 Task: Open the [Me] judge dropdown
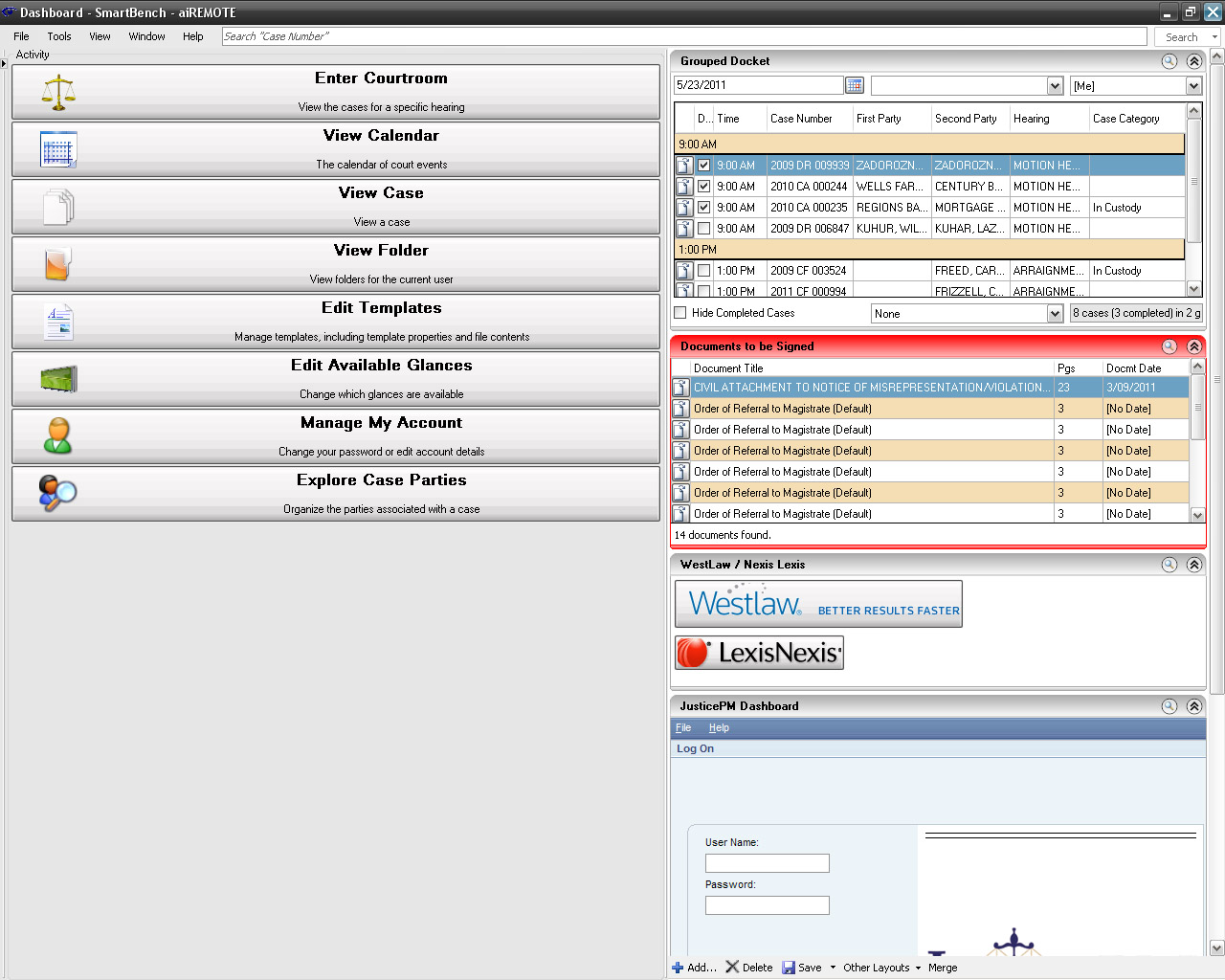tap(1193, 86)
